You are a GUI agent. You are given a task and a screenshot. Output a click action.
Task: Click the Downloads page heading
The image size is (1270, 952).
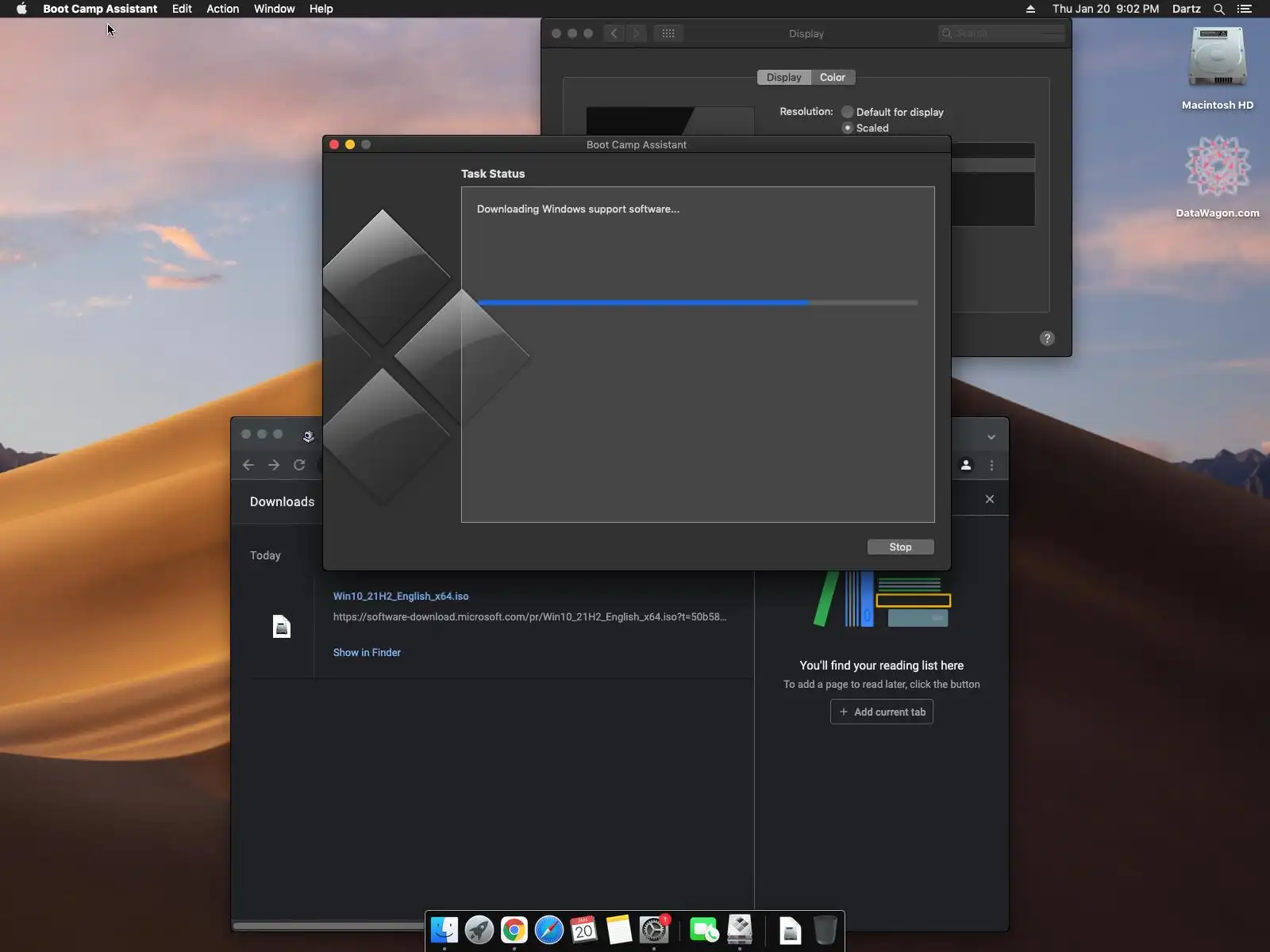point(282,501)
